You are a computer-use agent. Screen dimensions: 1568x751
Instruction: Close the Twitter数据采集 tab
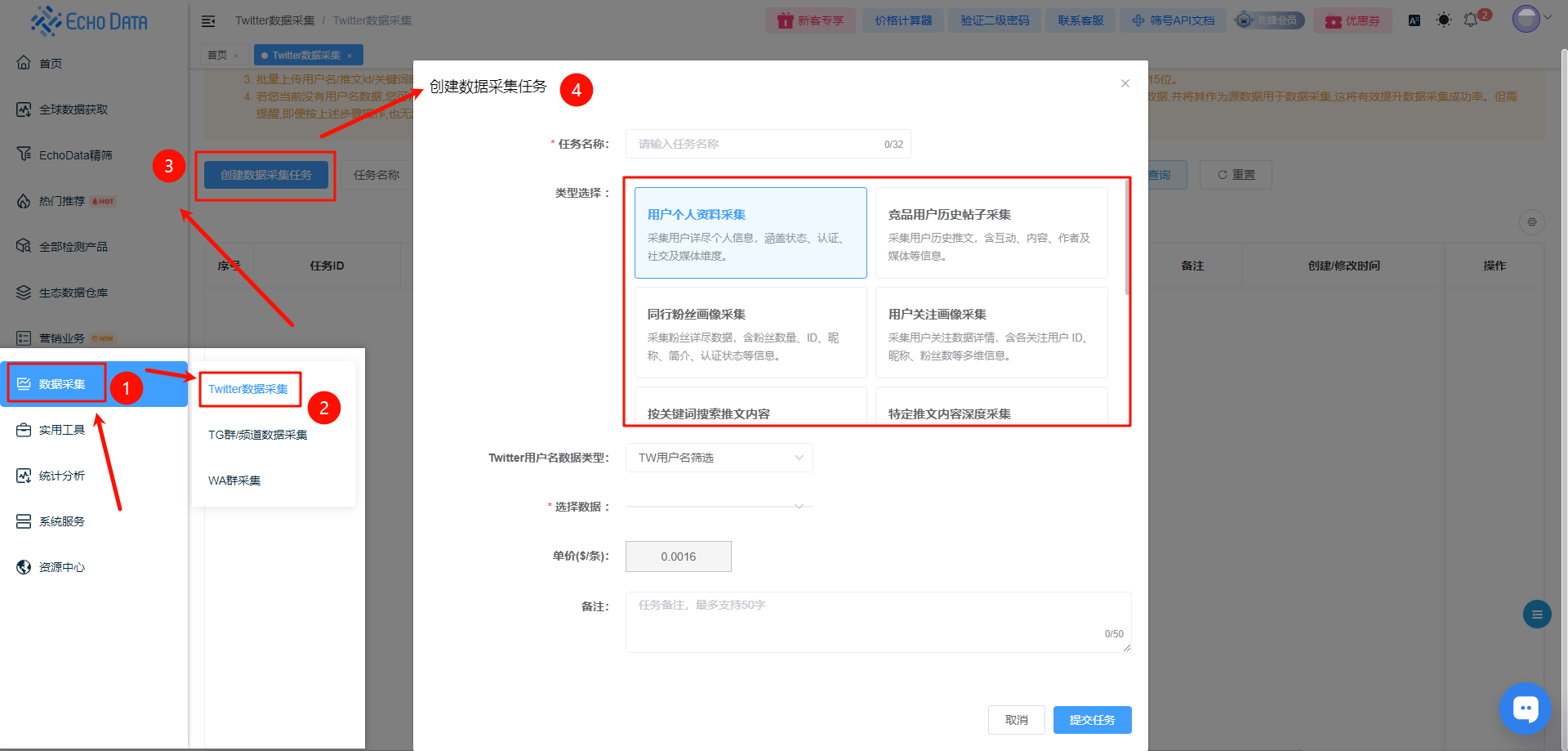coord(350,56)
